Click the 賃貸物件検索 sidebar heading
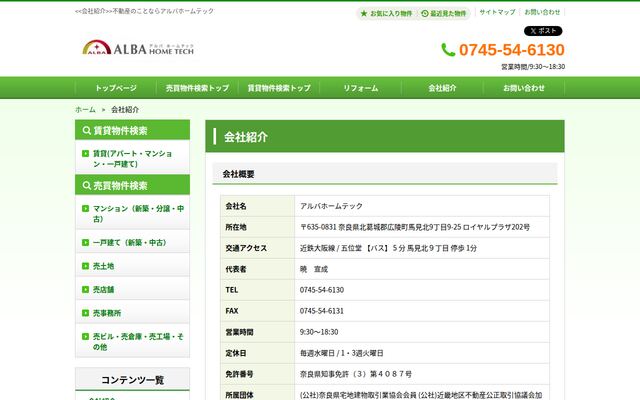 tap(133, 130)
